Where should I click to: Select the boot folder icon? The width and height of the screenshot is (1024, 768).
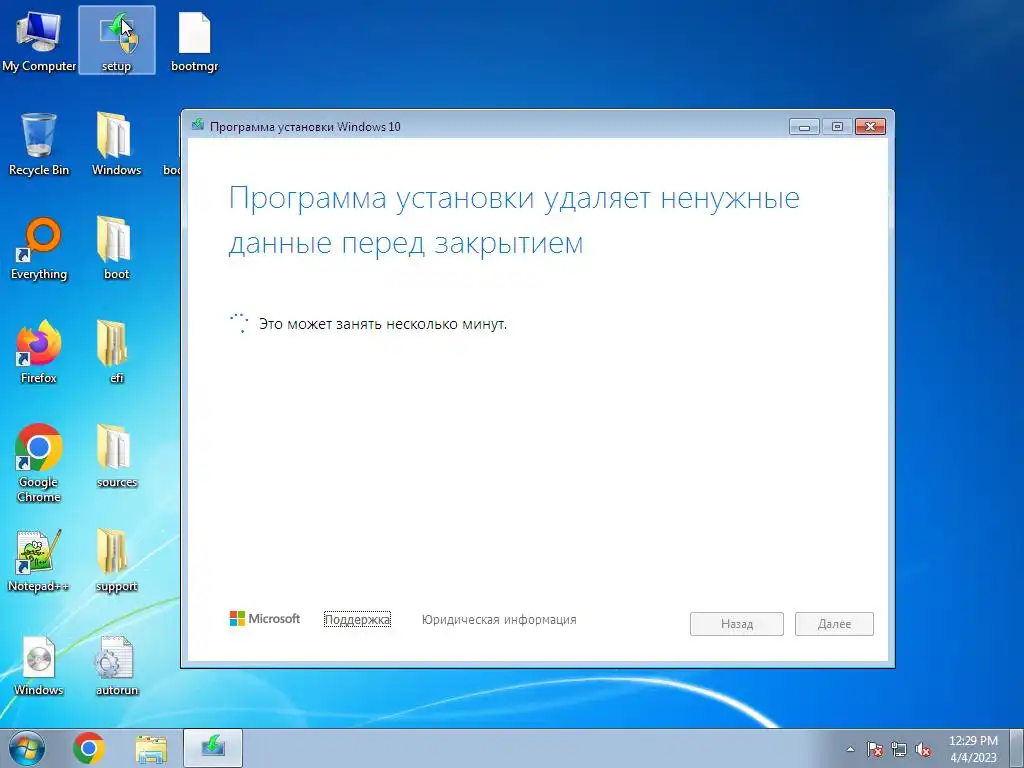point(116,248)
